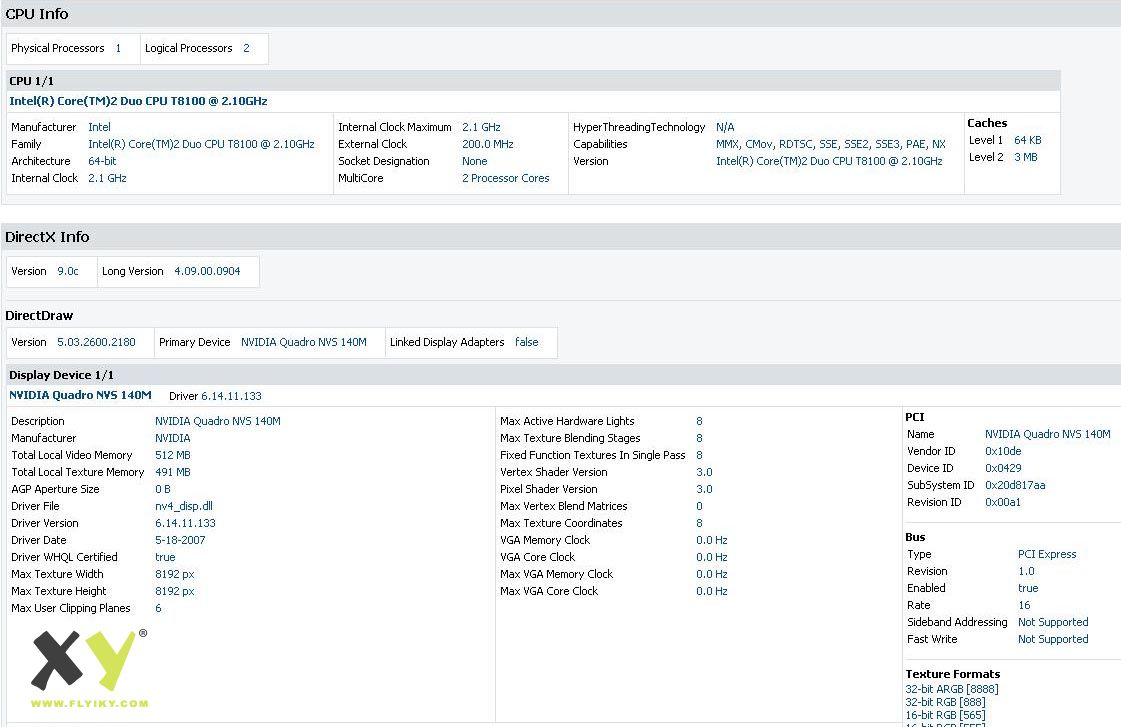
Task: Click the Max Texture Blending Stages value "8"
Action: tap(699, 438)
